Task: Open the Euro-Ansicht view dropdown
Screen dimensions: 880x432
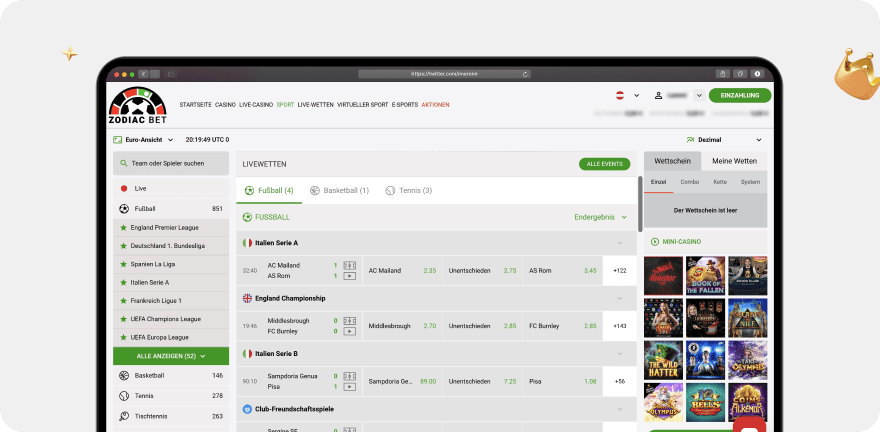Action: click(144, 140)
